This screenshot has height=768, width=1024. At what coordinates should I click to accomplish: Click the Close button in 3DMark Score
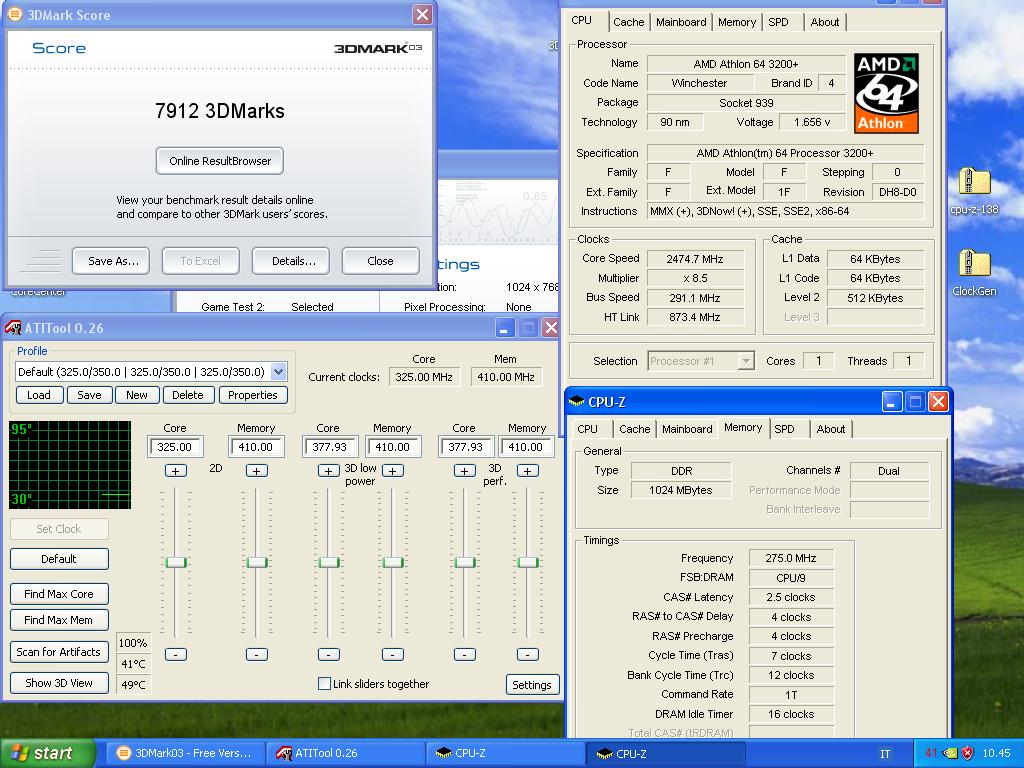(x=381, y=261)
